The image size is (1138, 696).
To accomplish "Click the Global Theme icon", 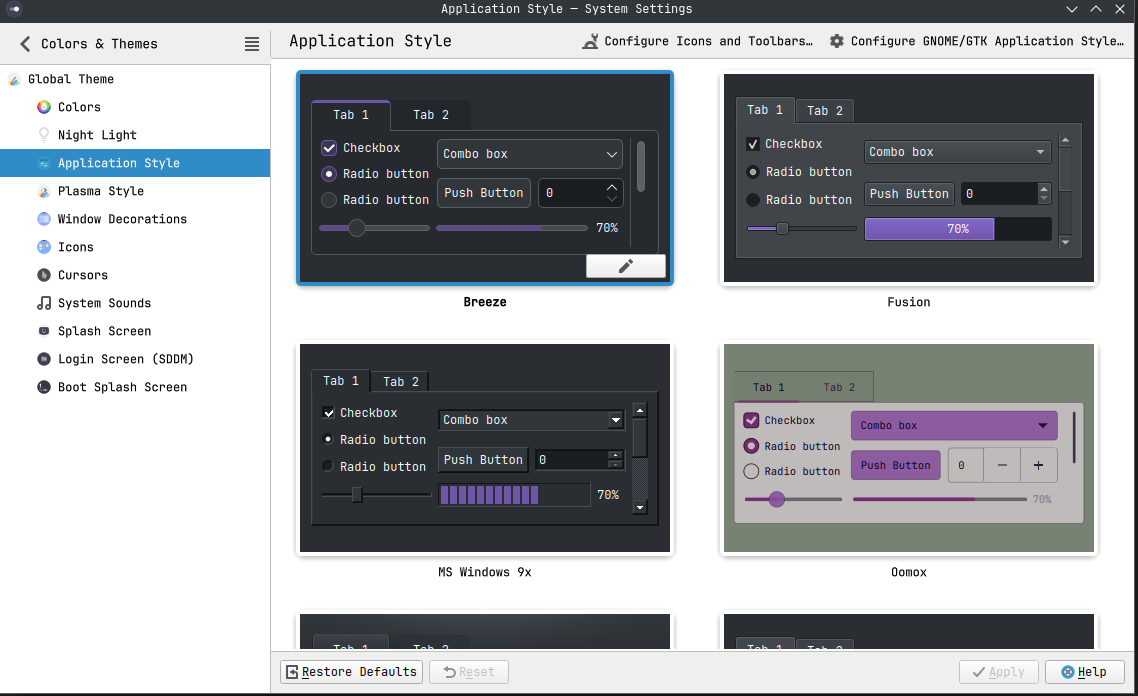I will click(x=14, y=79).
